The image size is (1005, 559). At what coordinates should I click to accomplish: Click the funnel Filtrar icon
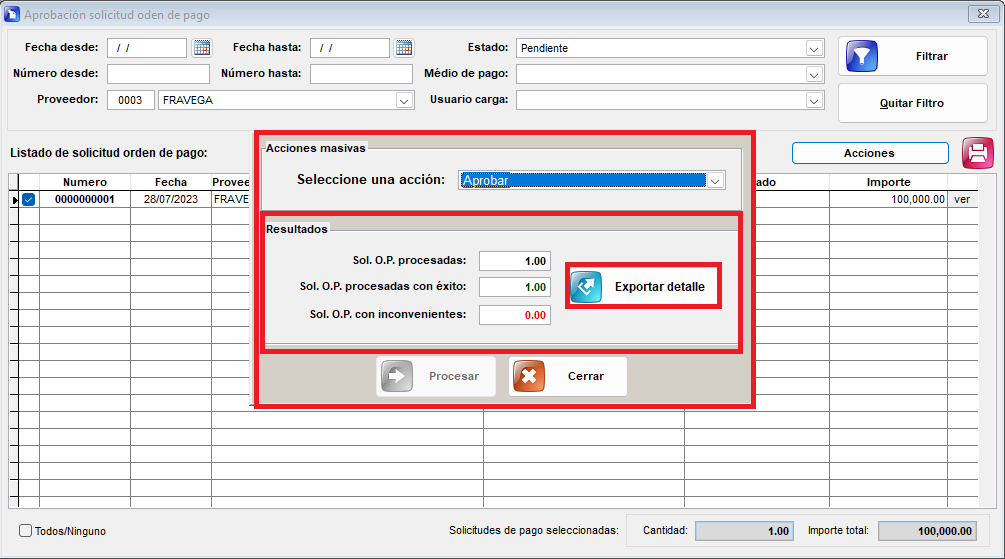click(861, 56)
